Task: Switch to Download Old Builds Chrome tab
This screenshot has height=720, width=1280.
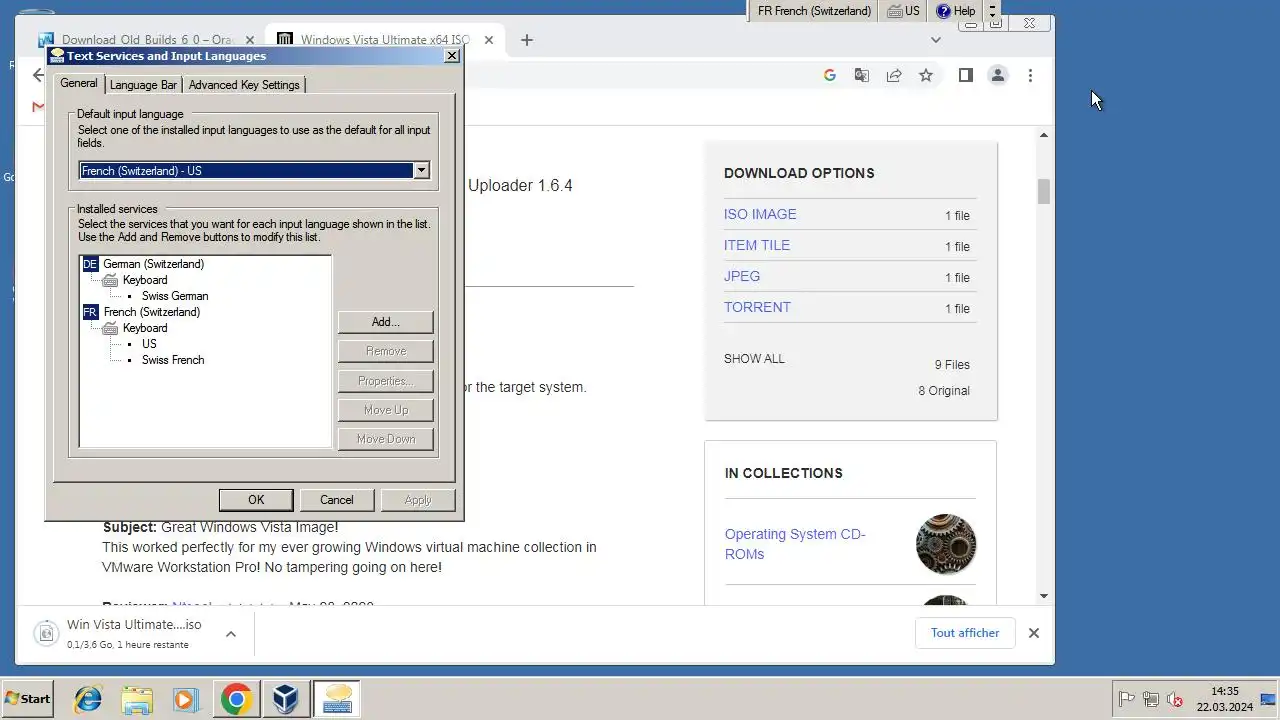Action: pos(147,40)
